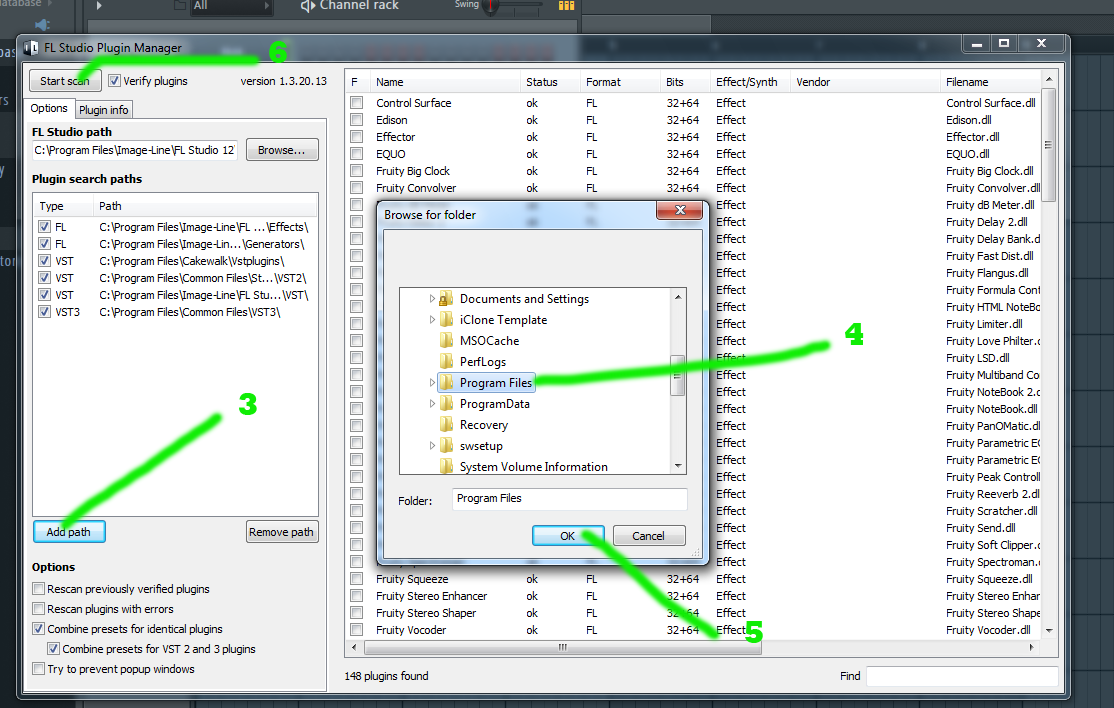Click the speaker icon beside Channel rack

click(x=308, y=6)
